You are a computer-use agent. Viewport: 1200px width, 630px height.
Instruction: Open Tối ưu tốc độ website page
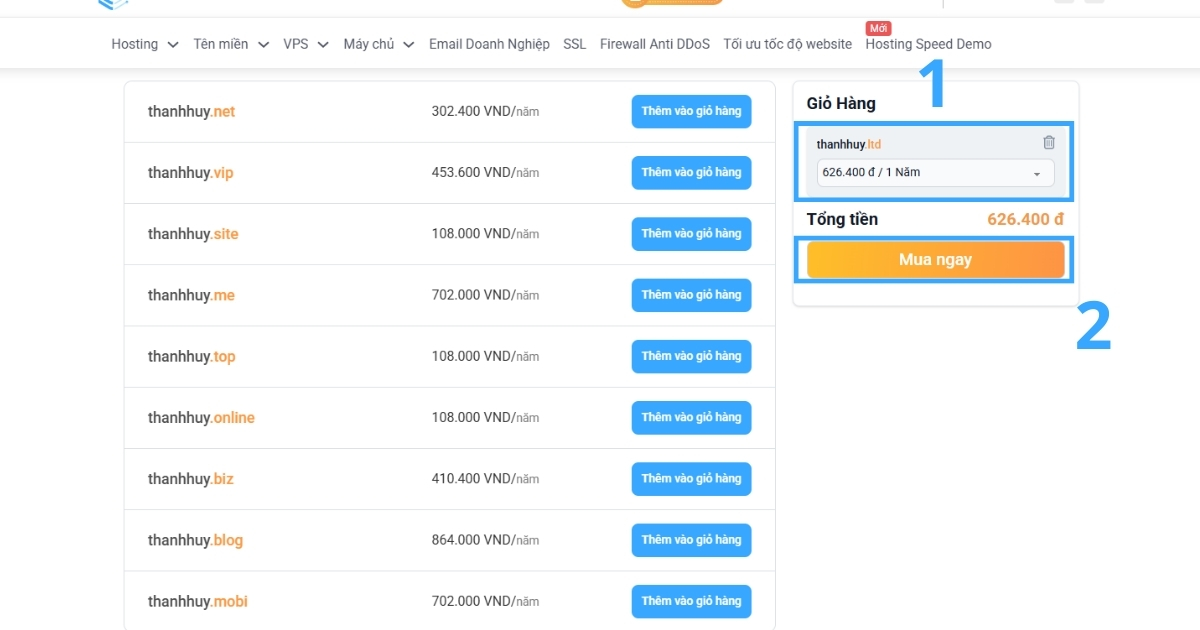coord(787,44)
